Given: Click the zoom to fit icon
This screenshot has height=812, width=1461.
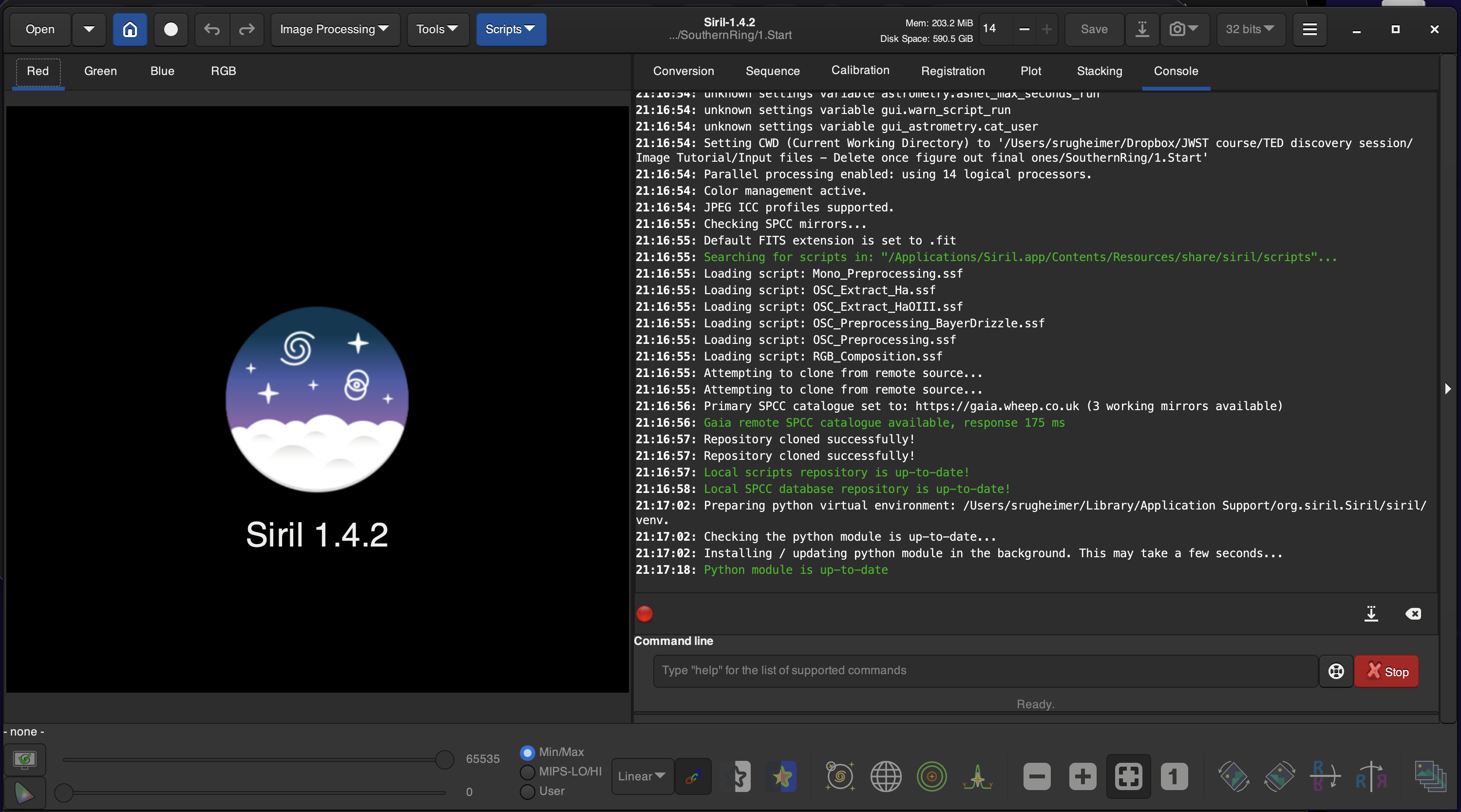Looking at the screenshot, I should 1128,776.
